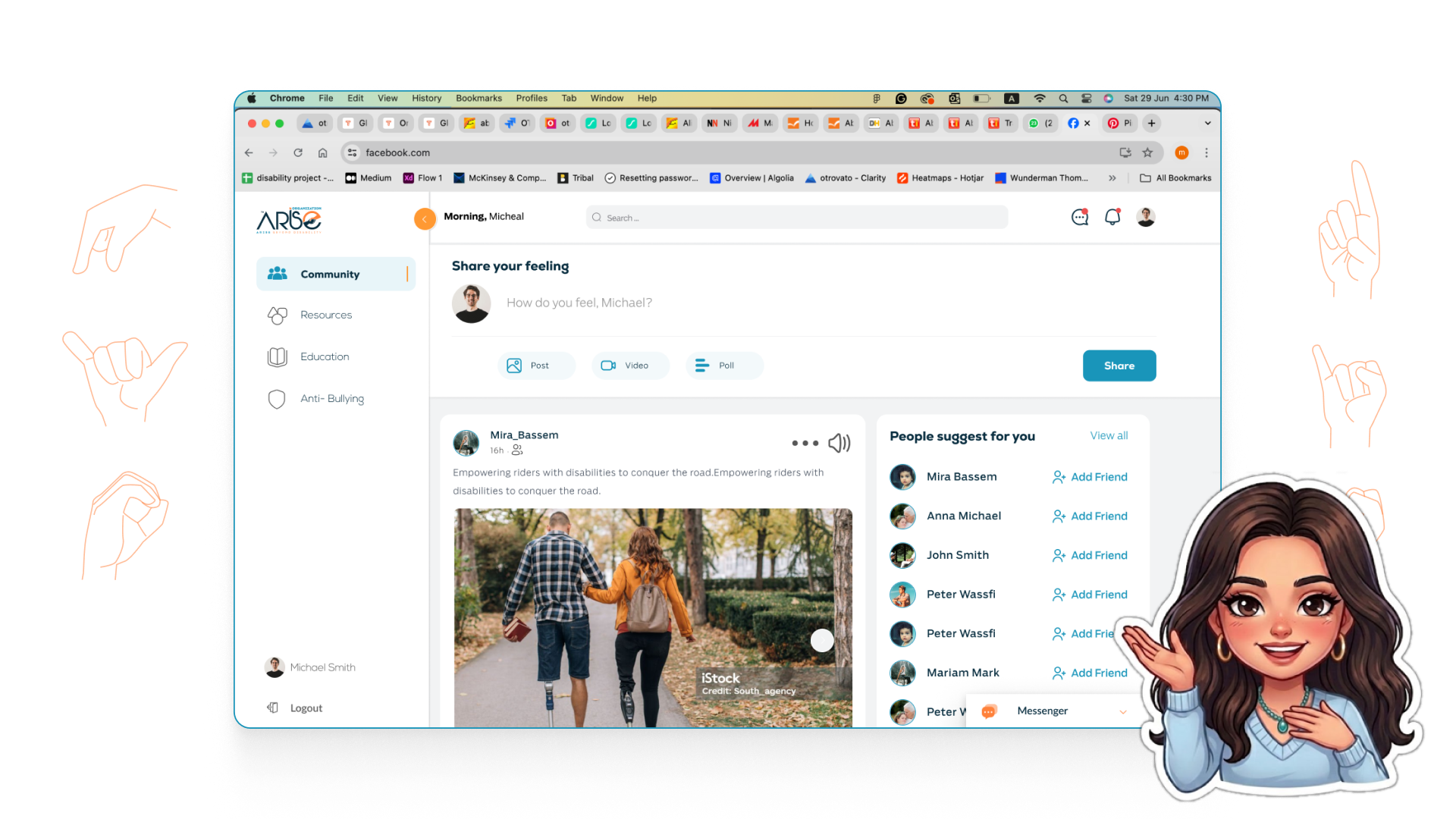Open Michael Smith profile in sidebar

tap(311, 667)
